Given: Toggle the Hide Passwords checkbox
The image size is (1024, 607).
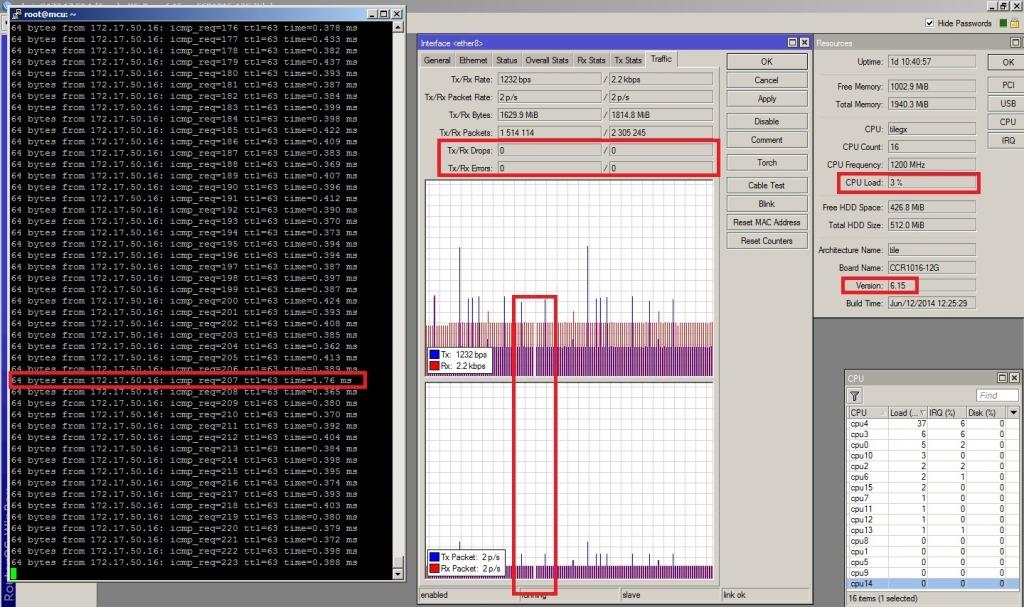Looking at the screenshot, I should [x=929, y=23].
